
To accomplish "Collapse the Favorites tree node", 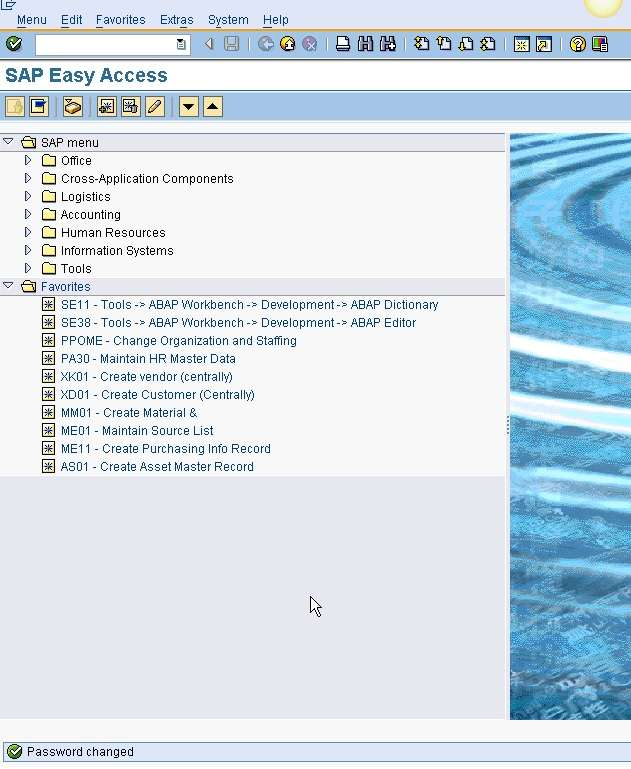I will 8,285.
